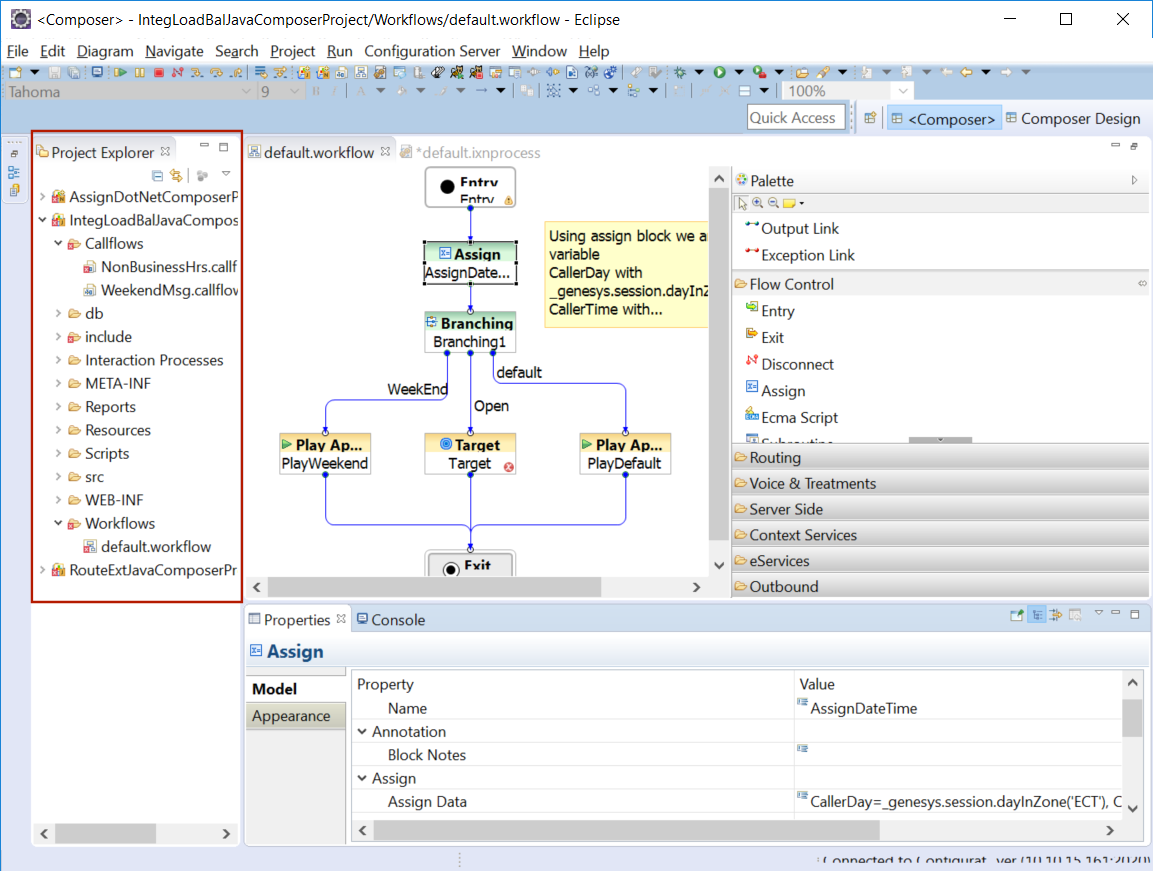Pick the Disconnect block in the palette

point(789,364)
